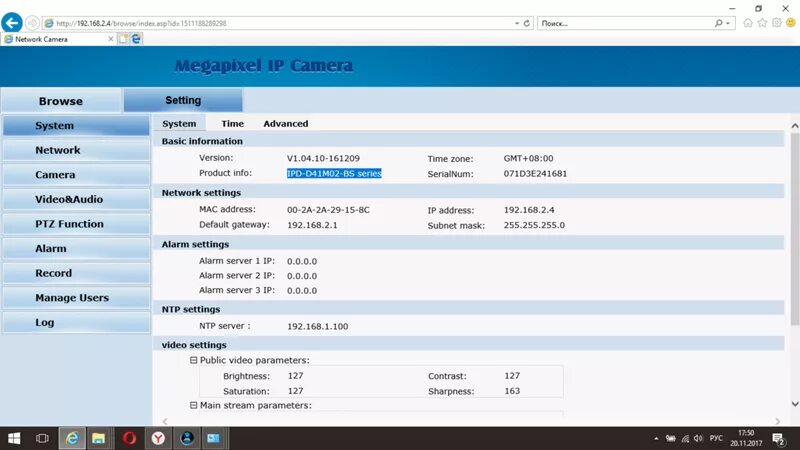Go back with the browser back arrow

coord(12,23)
